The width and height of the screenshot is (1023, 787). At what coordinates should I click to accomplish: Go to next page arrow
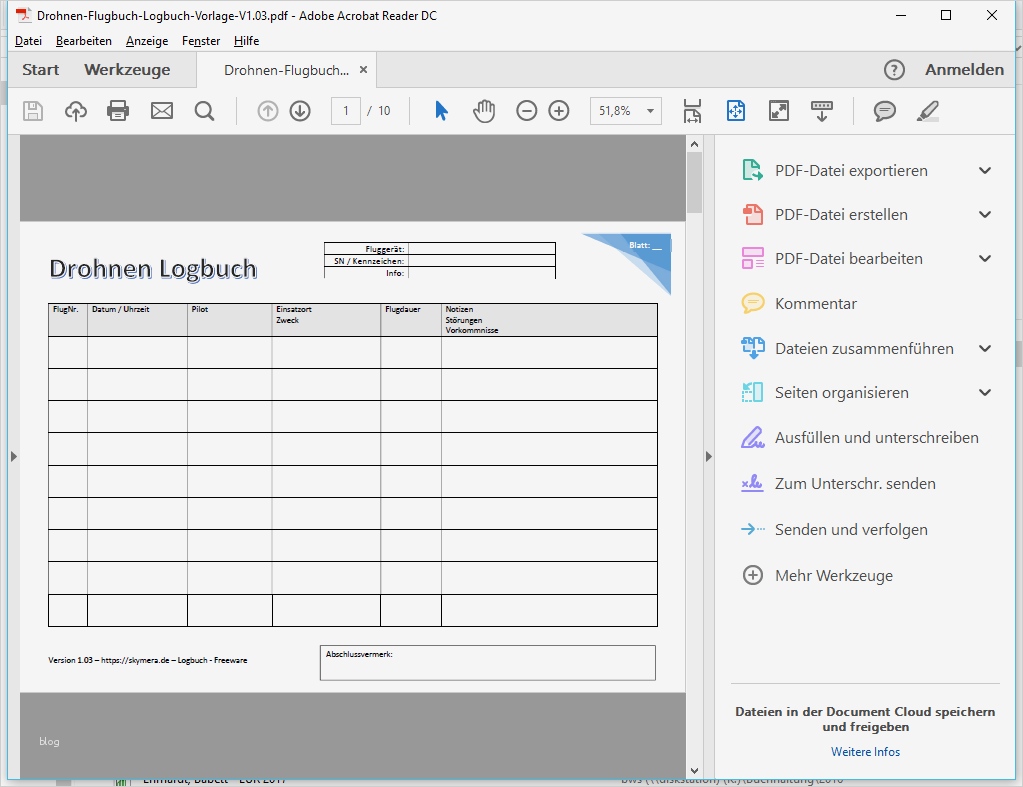click(300, 111)
